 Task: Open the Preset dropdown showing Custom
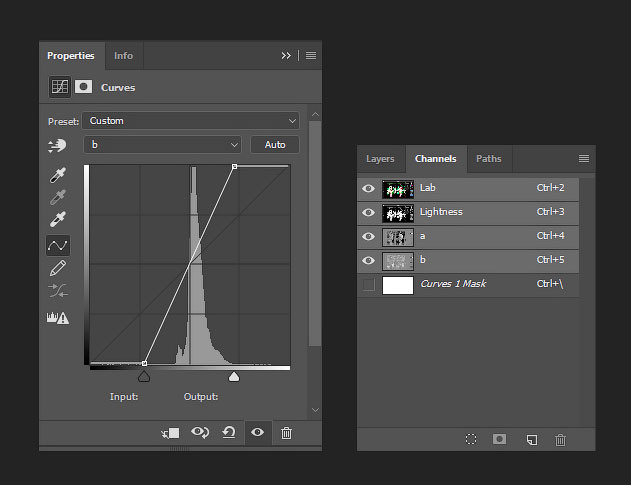[190, 121]
